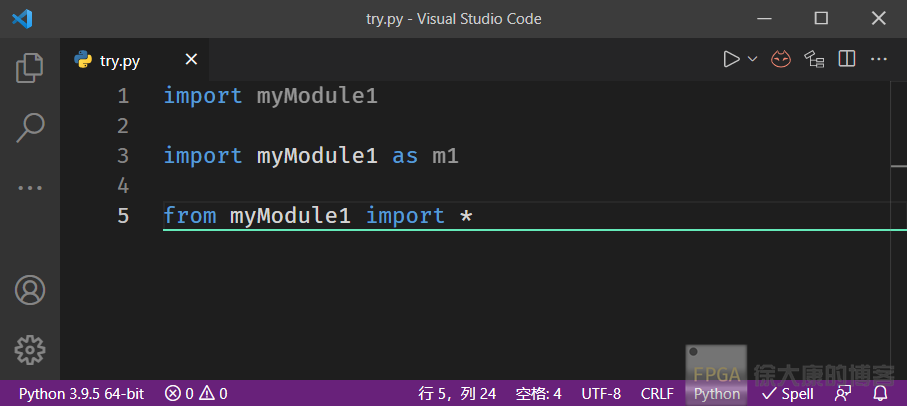Open the Search view in activity bar
This screenshot has width=907, height=406.
point(30,127)
